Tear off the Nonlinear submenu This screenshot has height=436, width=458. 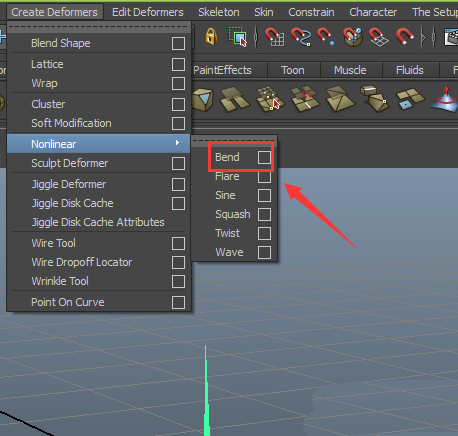coord(234,141)
